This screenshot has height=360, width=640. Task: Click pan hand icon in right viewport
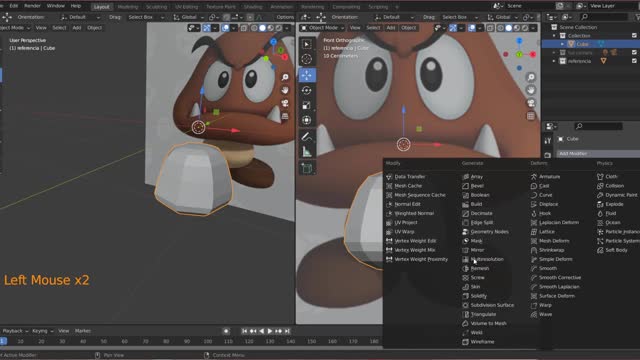pyautogui.click(x=531, y=90)
